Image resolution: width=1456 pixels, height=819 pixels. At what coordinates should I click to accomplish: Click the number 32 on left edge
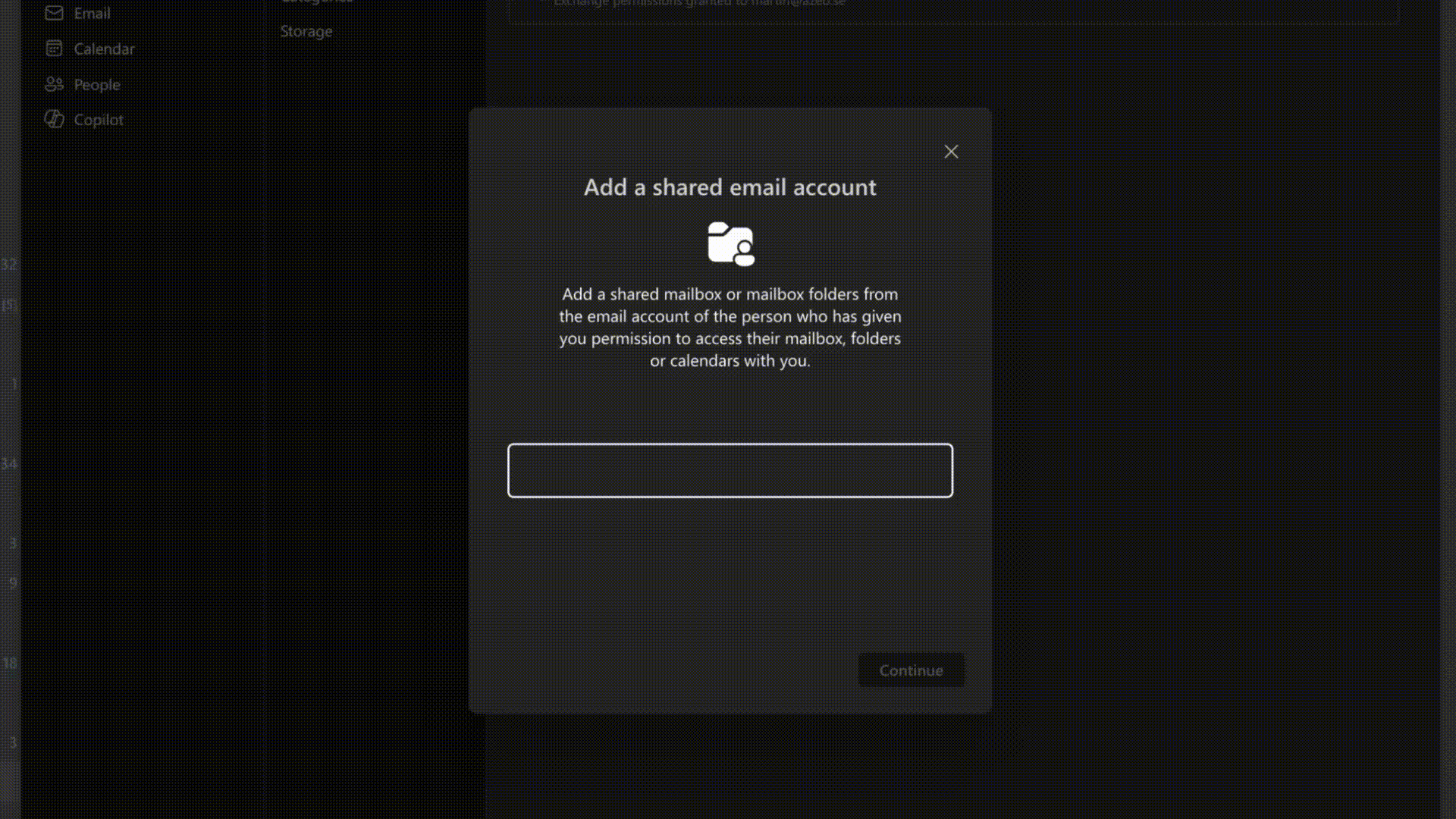tap(8, 264)
